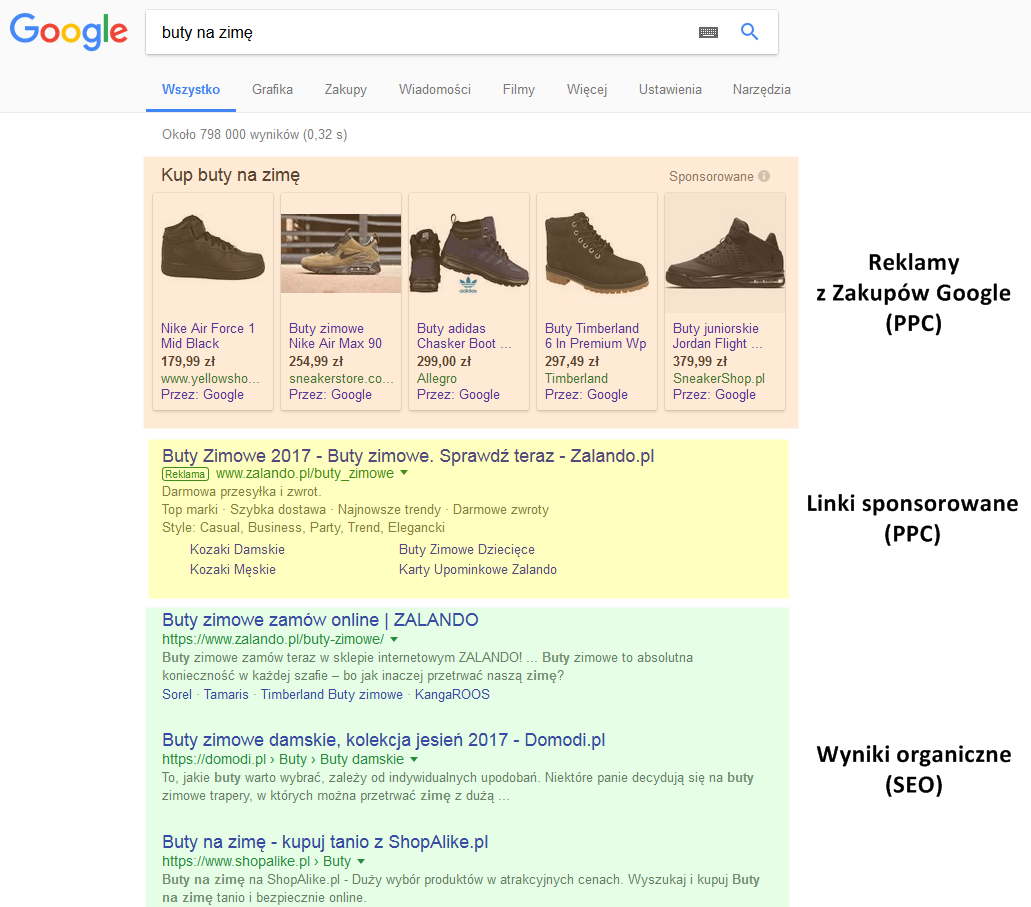Click the sneakerstore.co... seller link
Viewport: 1031px width, 907px height.
341,378
